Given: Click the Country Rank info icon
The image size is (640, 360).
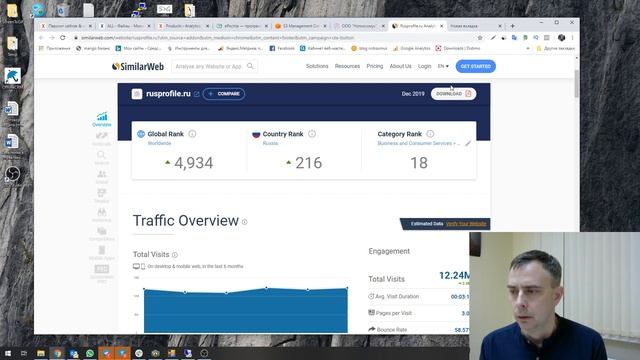Looking at the screenshot, I should pos(312,134).
